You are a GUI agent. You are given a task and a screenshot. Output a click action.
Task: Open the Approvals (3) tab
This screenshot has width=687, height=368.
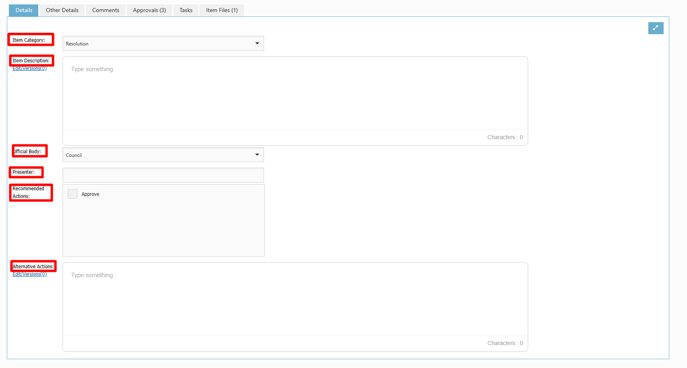tap(149, 10)
